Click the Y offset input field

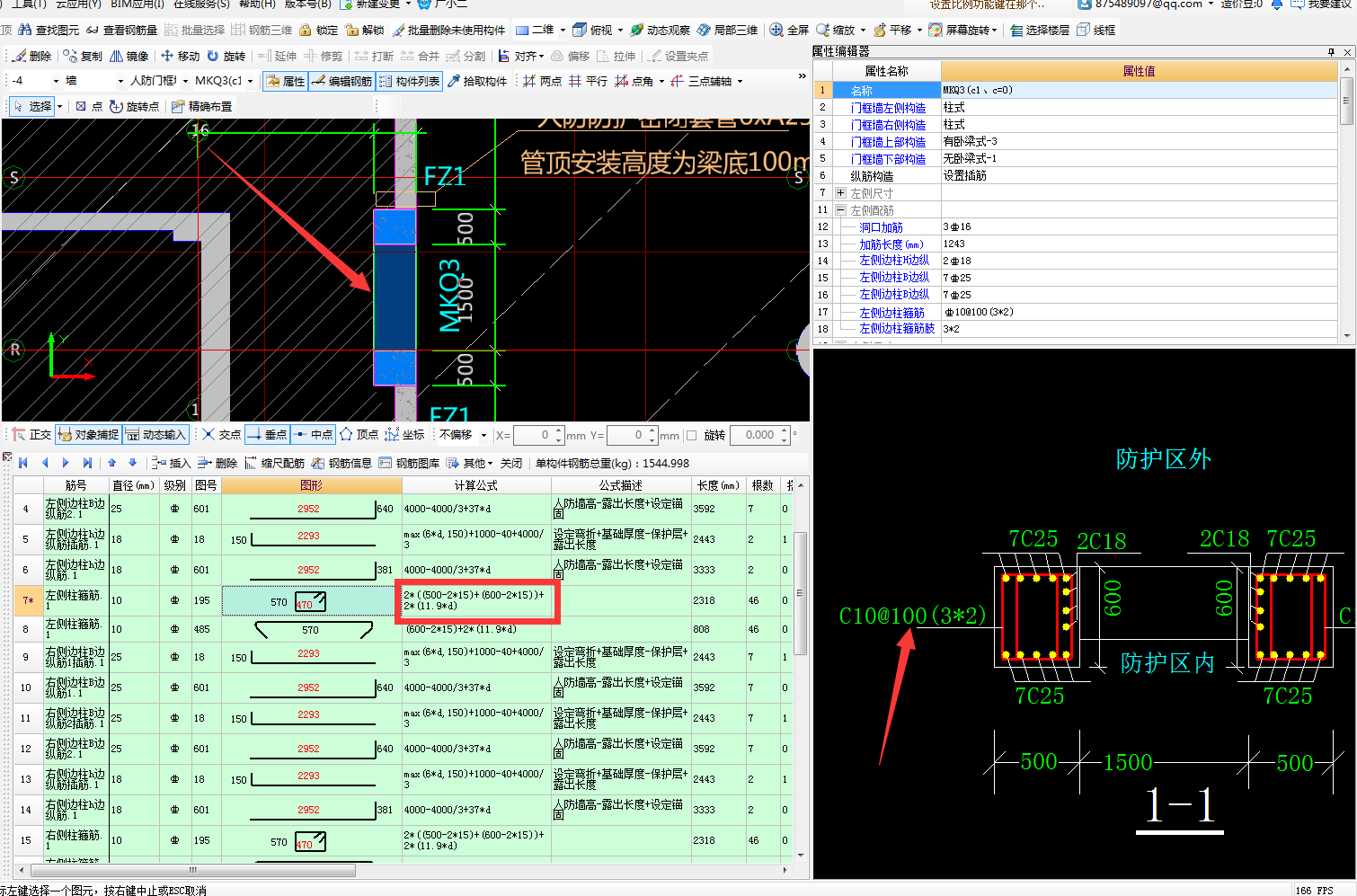tap(627, 435)
